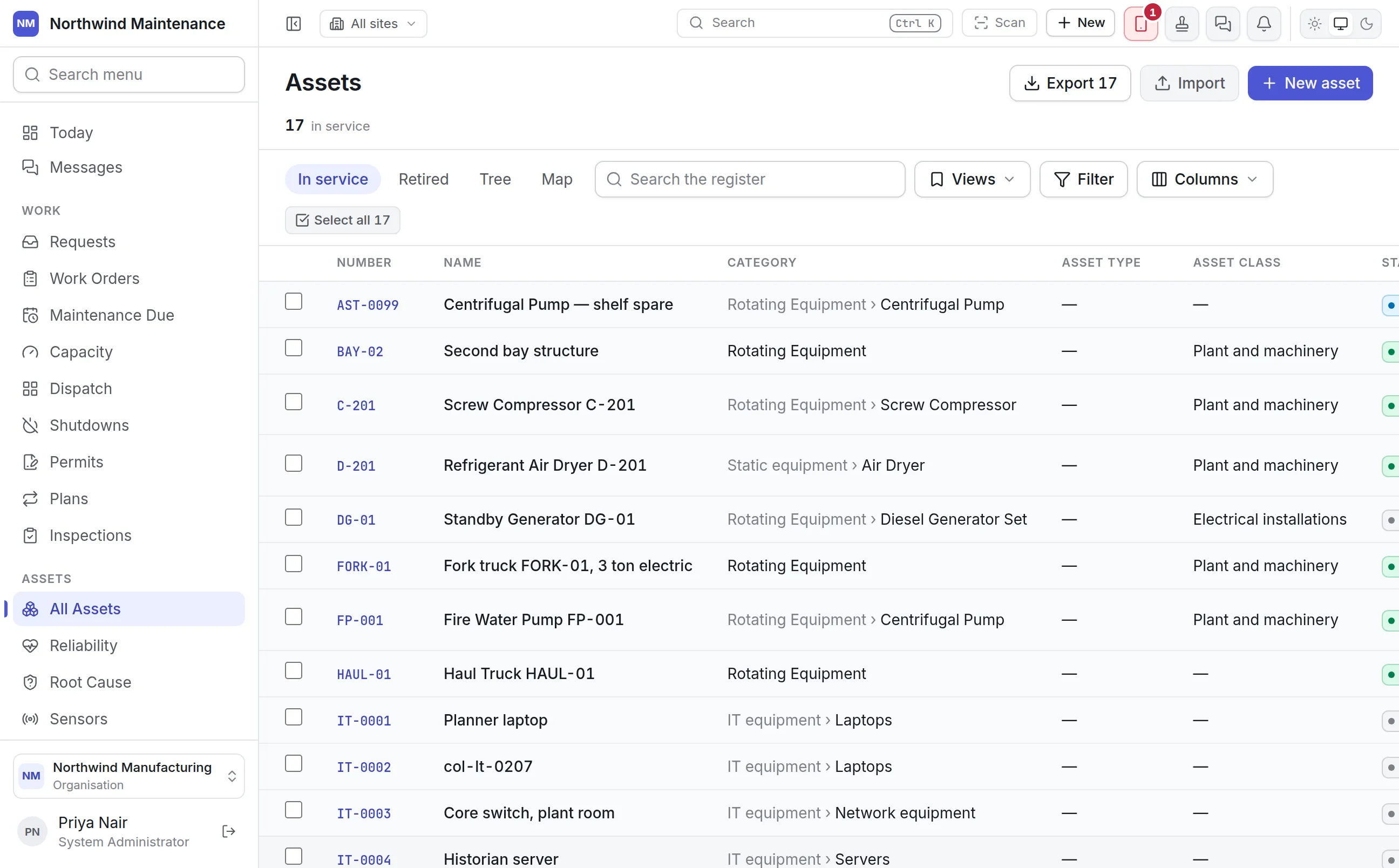Switch to the Tree tab

[x=494, y=179]
